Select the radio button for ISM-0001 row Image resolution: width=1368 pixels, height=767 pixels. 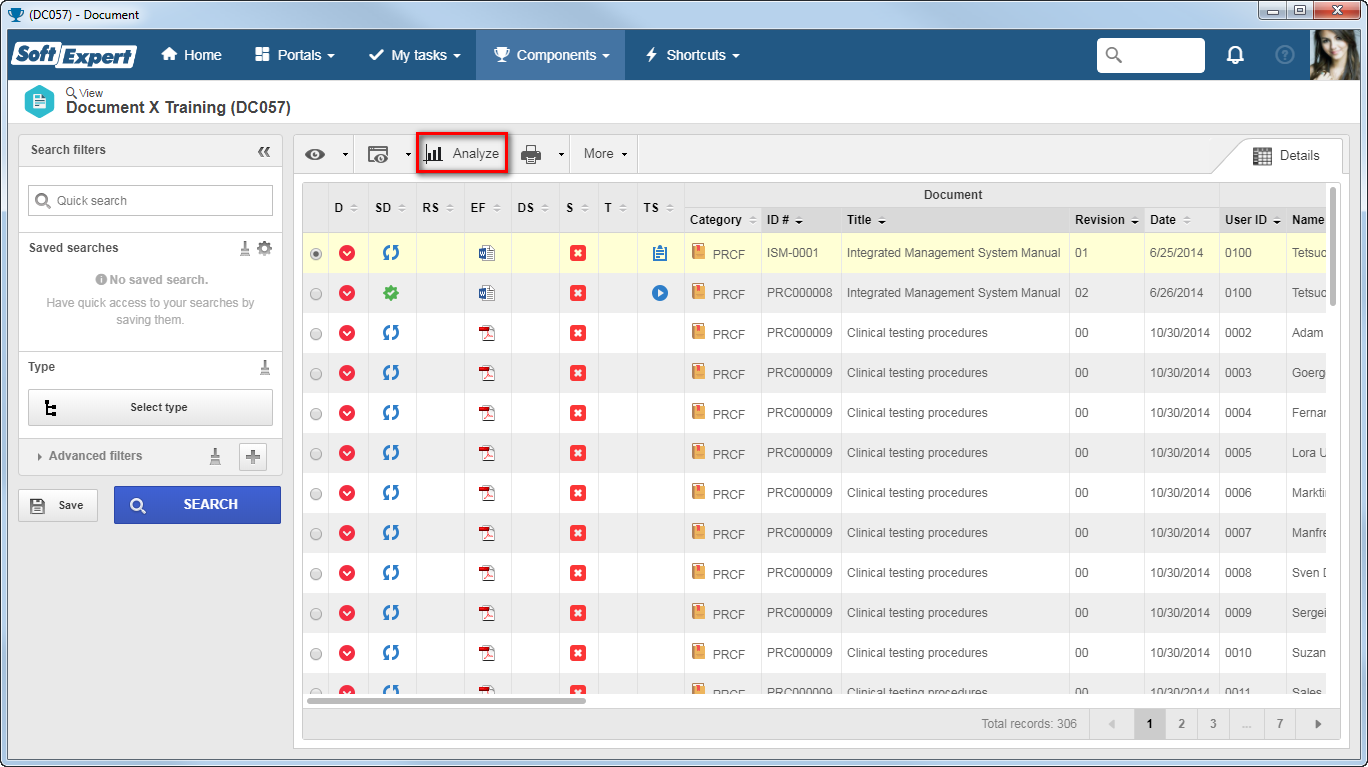tap(316, 254)
